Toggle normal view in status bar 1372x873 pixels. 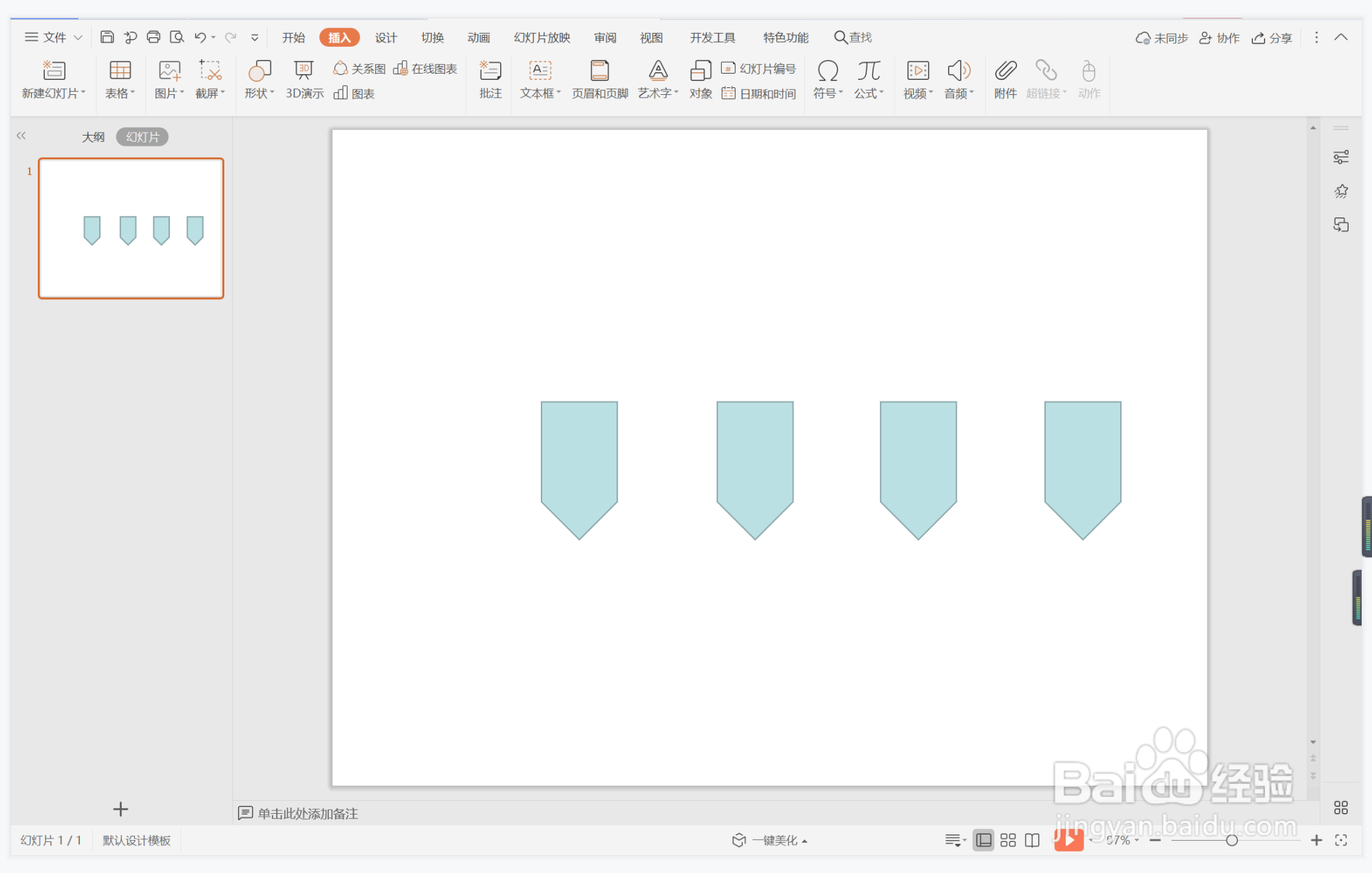[x=984, y=840]
